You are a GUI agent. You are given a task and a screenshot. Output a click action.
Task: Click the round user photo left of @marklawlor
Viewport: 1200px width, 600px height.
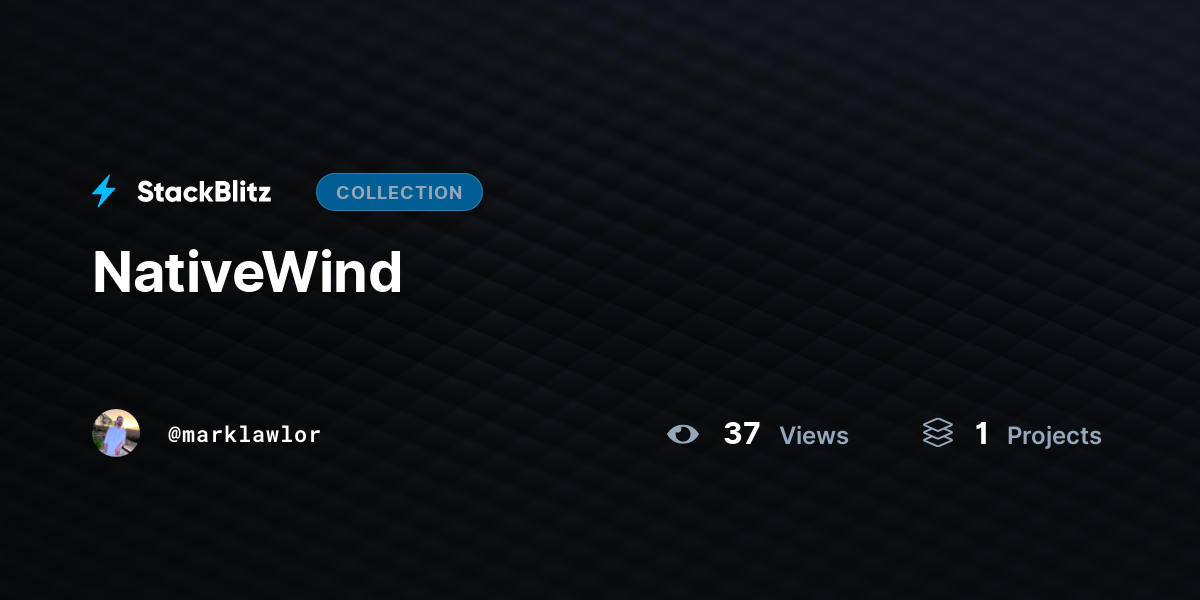[116, 433]
